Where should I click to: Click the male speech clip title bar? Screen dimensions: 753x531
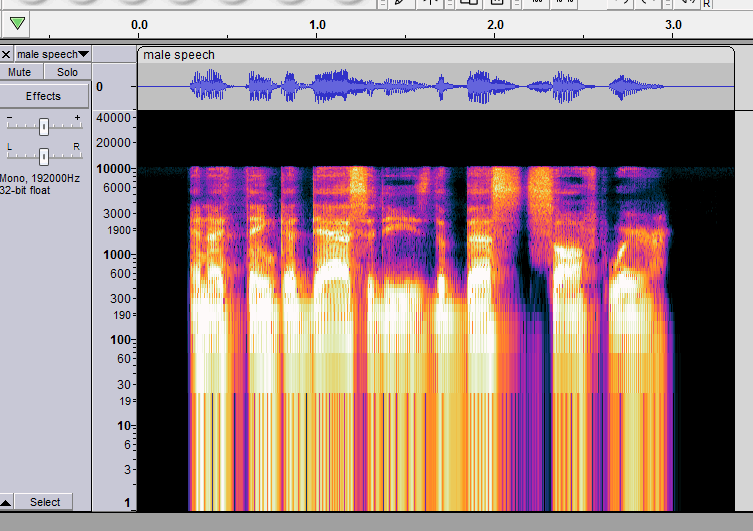(x=436, y=55)
